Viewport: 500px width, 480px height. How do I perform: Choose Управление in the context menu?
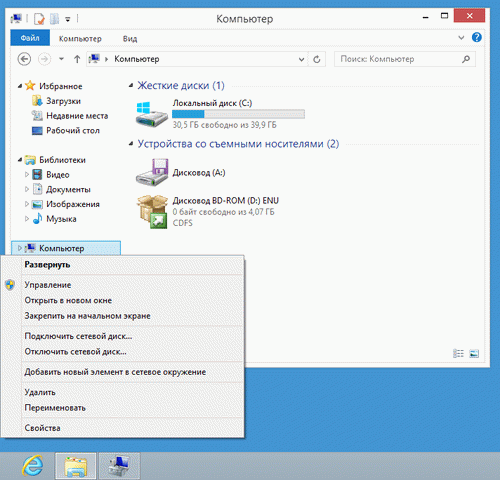point(48,285)
